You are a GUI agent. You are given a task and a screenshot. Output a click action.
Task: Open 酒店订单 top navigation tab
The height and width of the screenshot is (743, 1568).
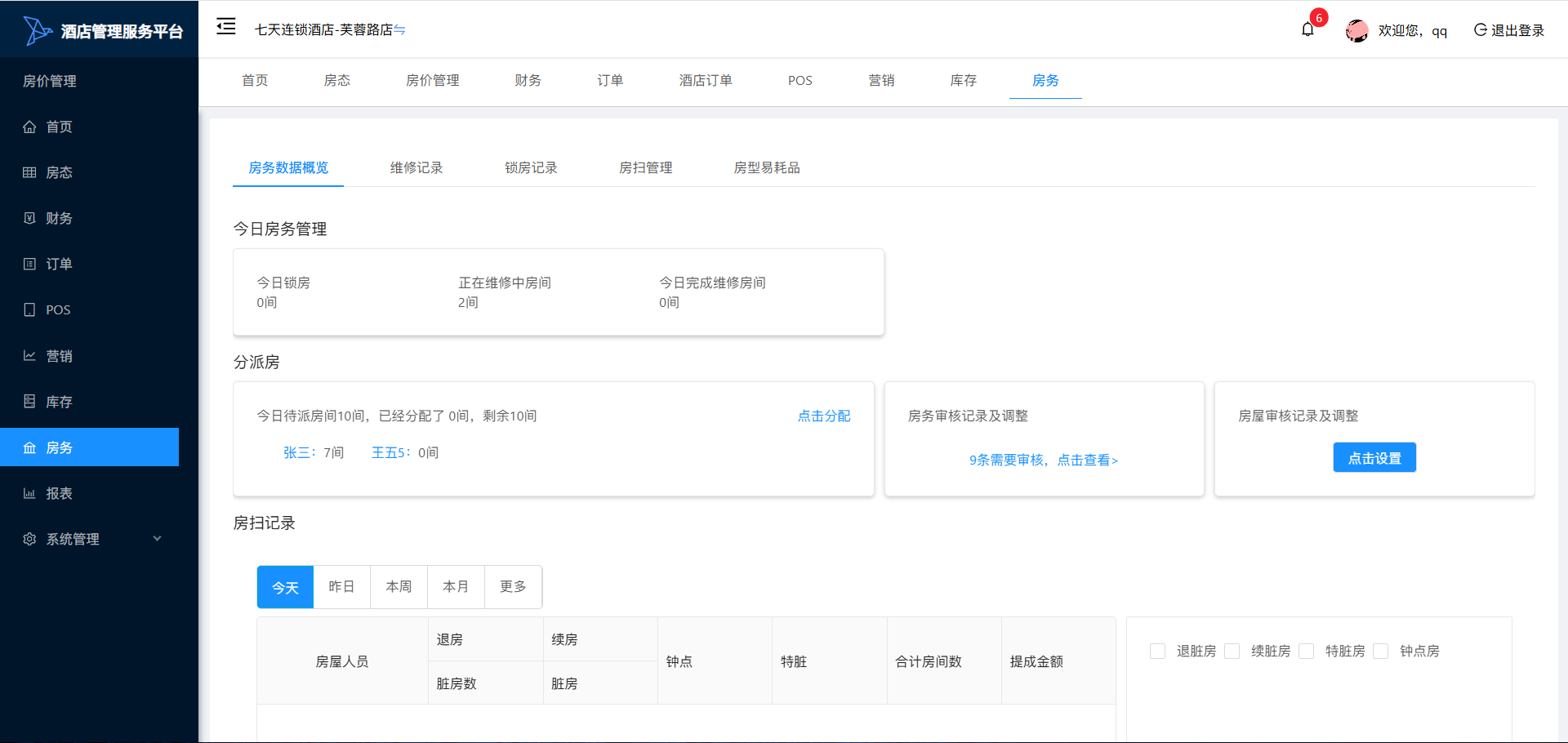coord(706,80)
